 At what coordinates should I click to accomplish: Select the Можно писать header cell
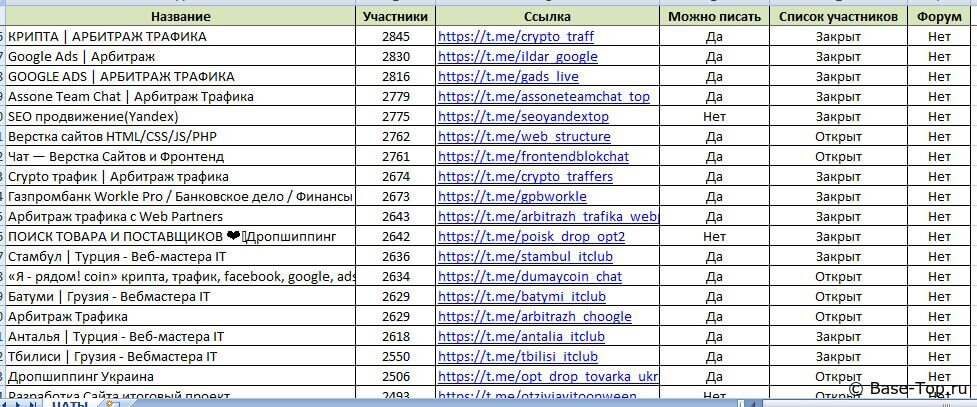click(x=714, y=16)
